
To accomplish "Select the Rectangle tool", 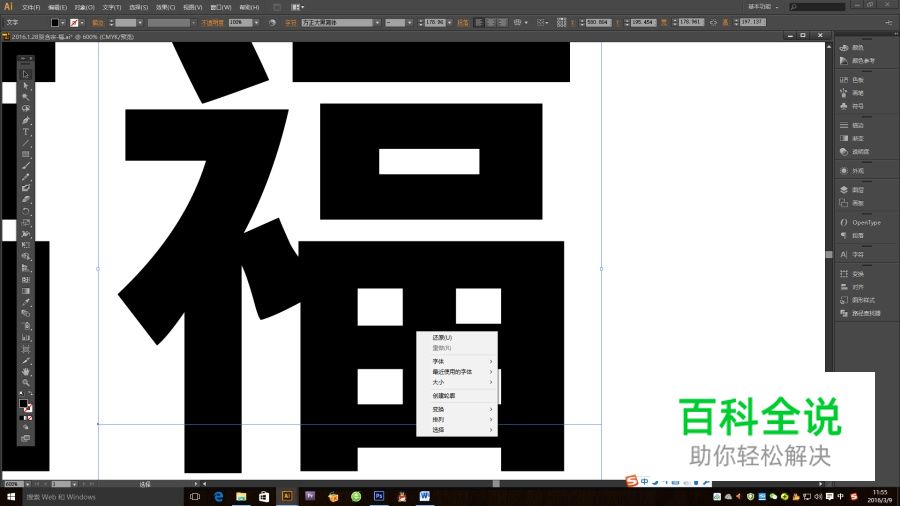I will click(25, 154).
